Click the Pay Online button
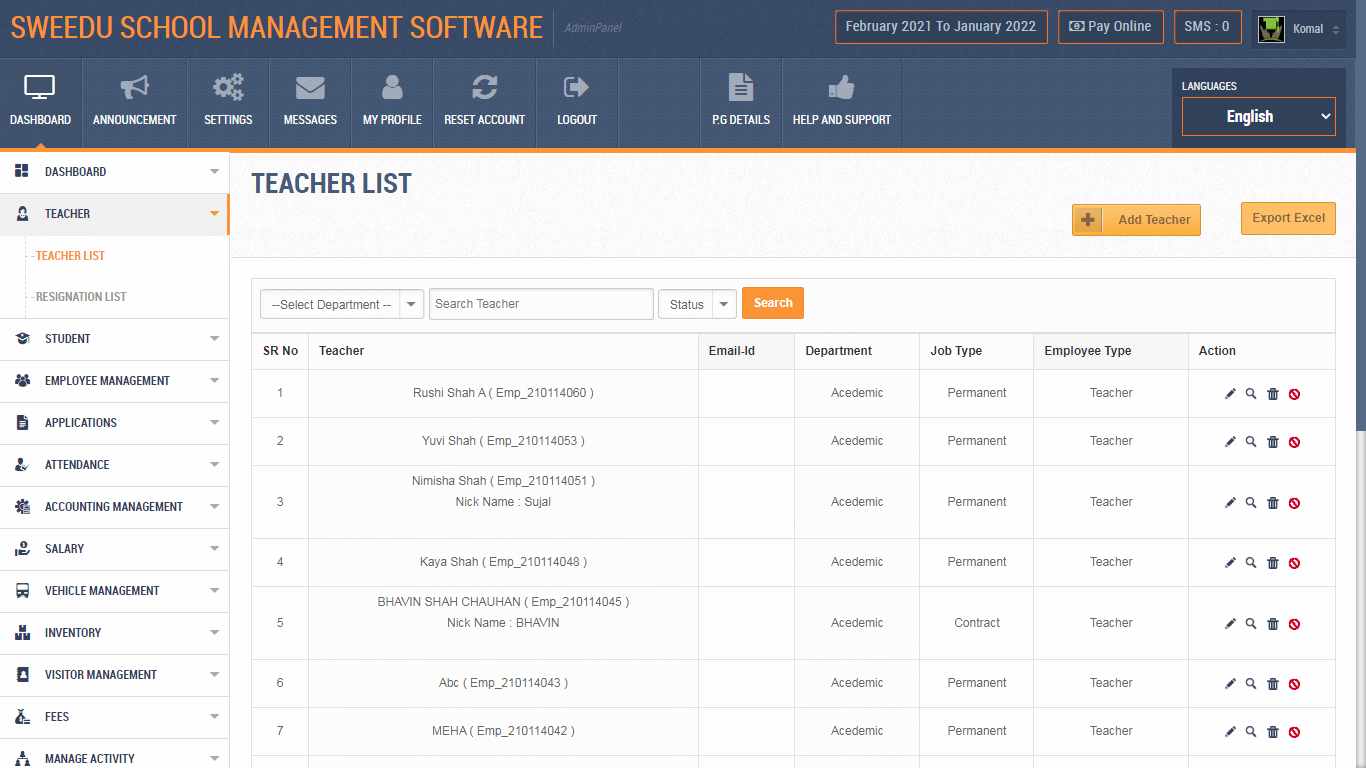 coord(1110,27)
